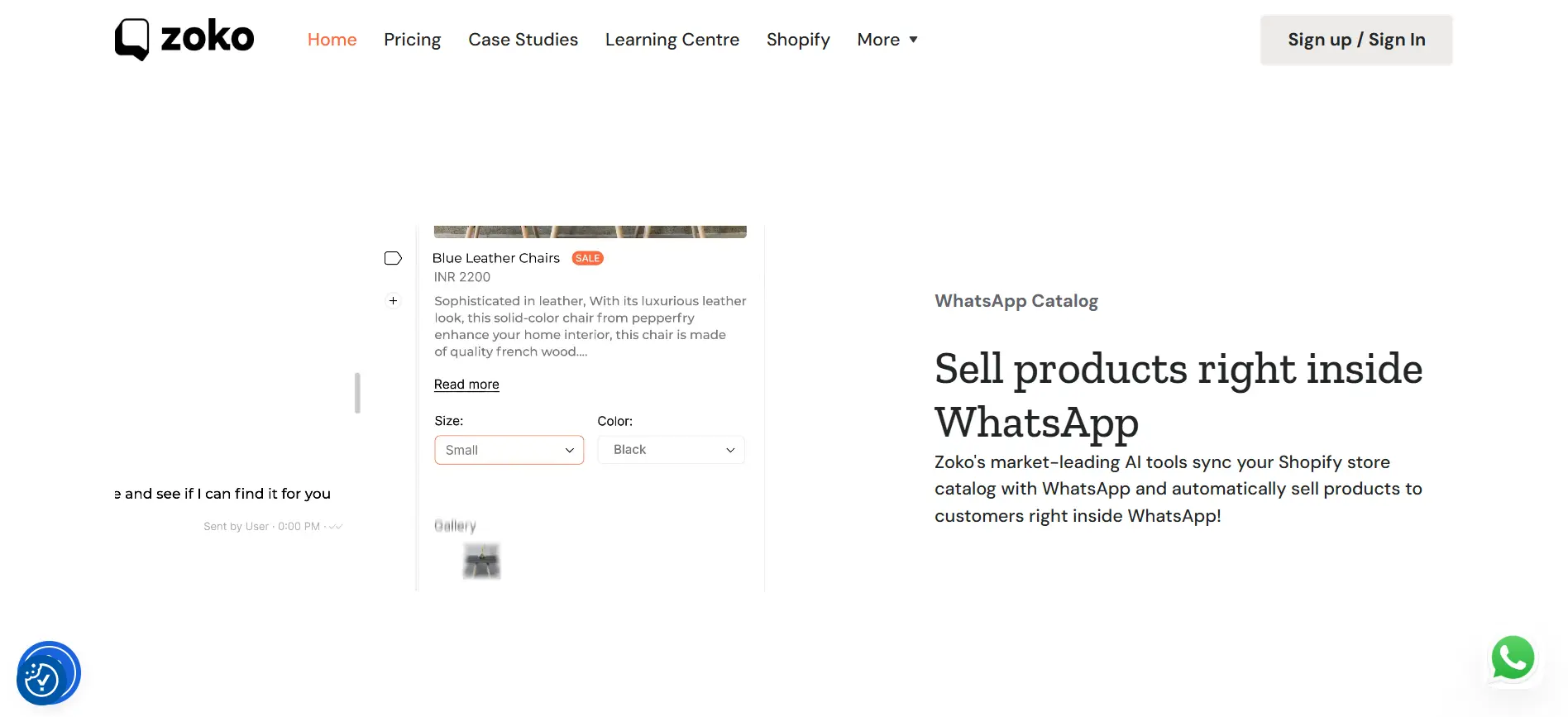Click the Zoko logo
1568x717 pixels.
184,38
